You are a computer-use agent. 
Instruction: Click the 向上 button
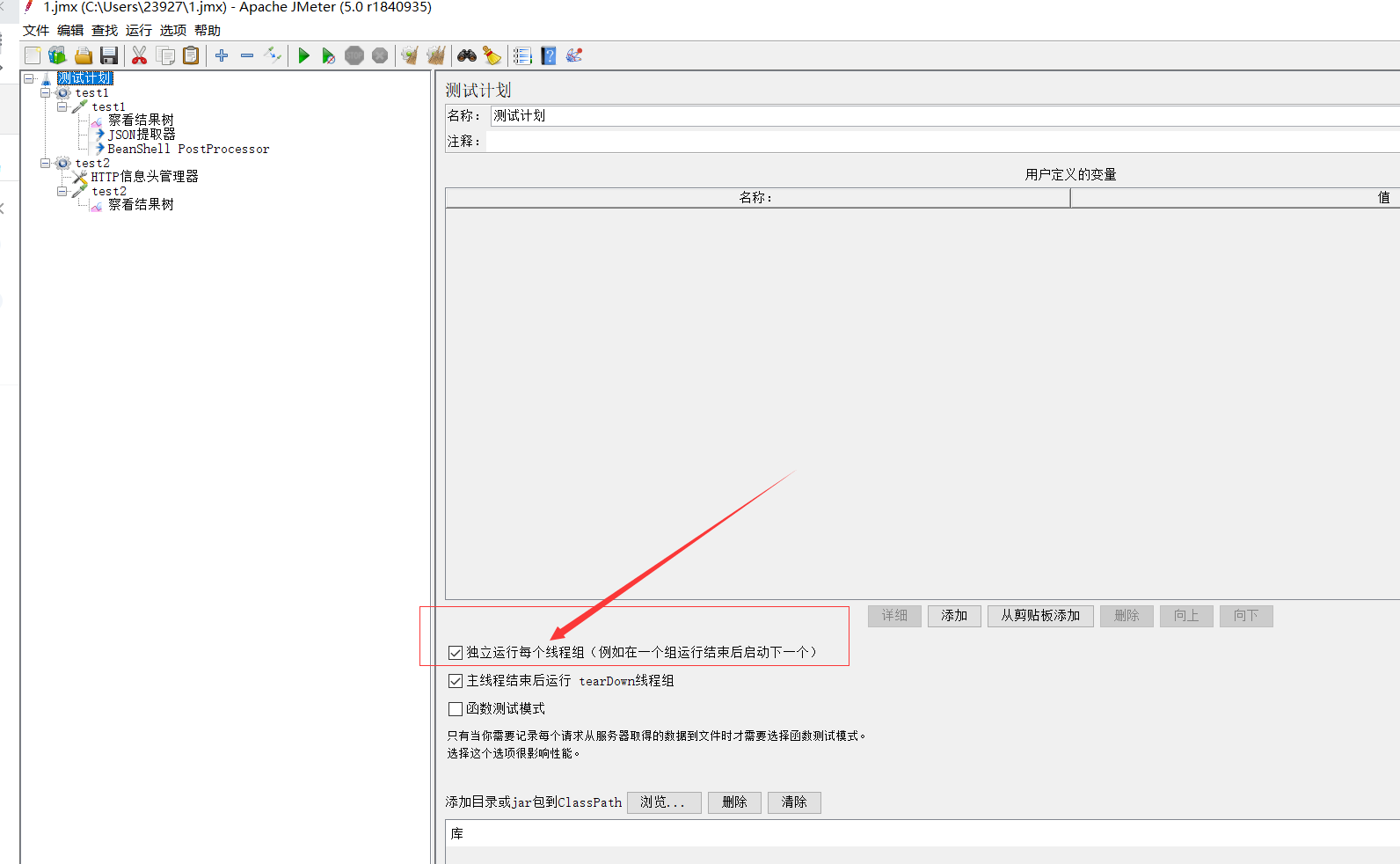(x=1186, y=616)
